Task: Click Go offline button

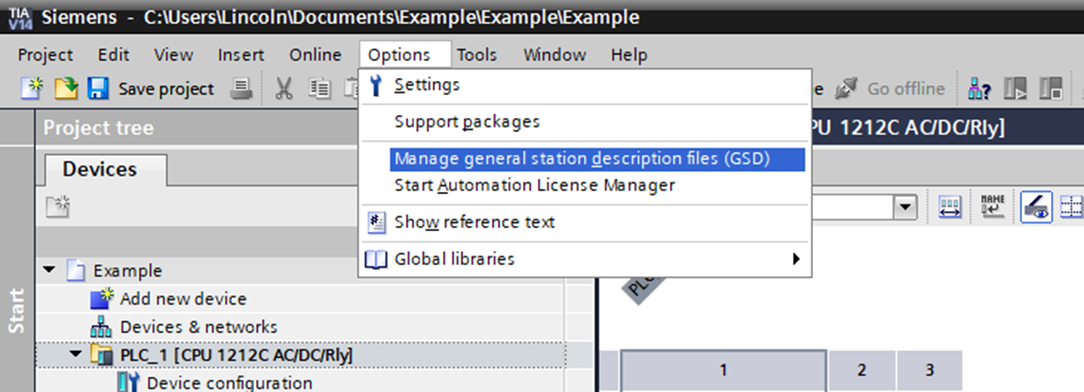Action: point(890,88)
